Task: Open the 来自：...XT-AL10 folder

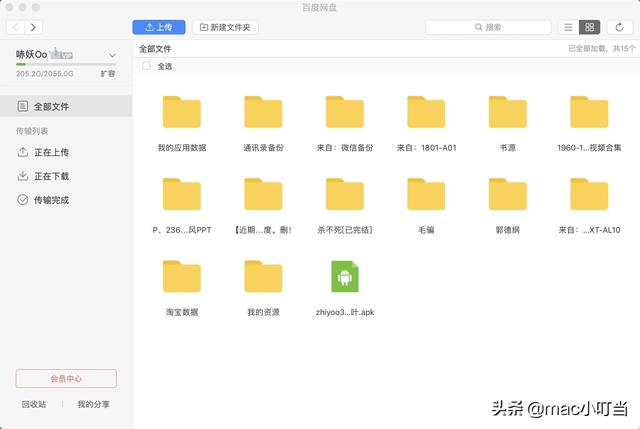Action: click(589, 194)
